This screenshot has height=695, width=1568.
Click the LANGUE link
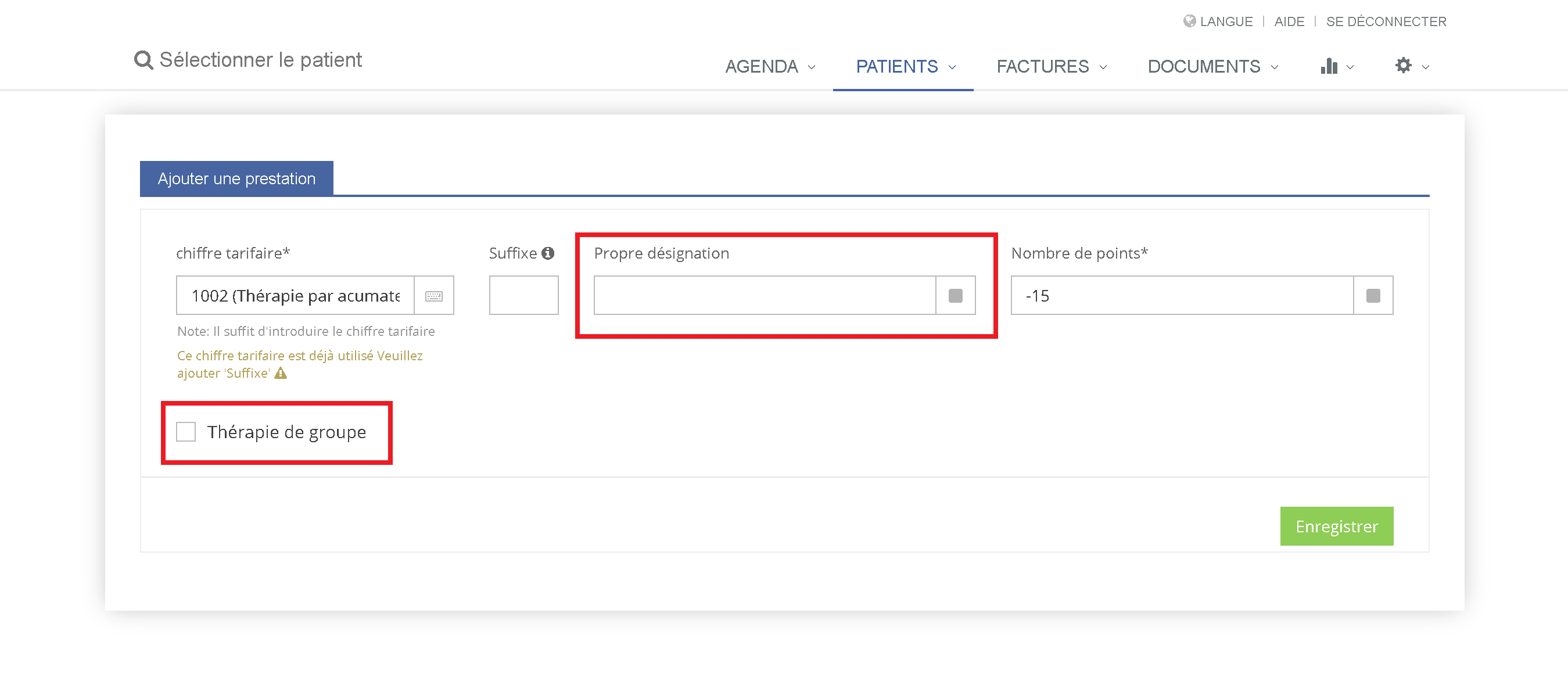coord(1226,22)
